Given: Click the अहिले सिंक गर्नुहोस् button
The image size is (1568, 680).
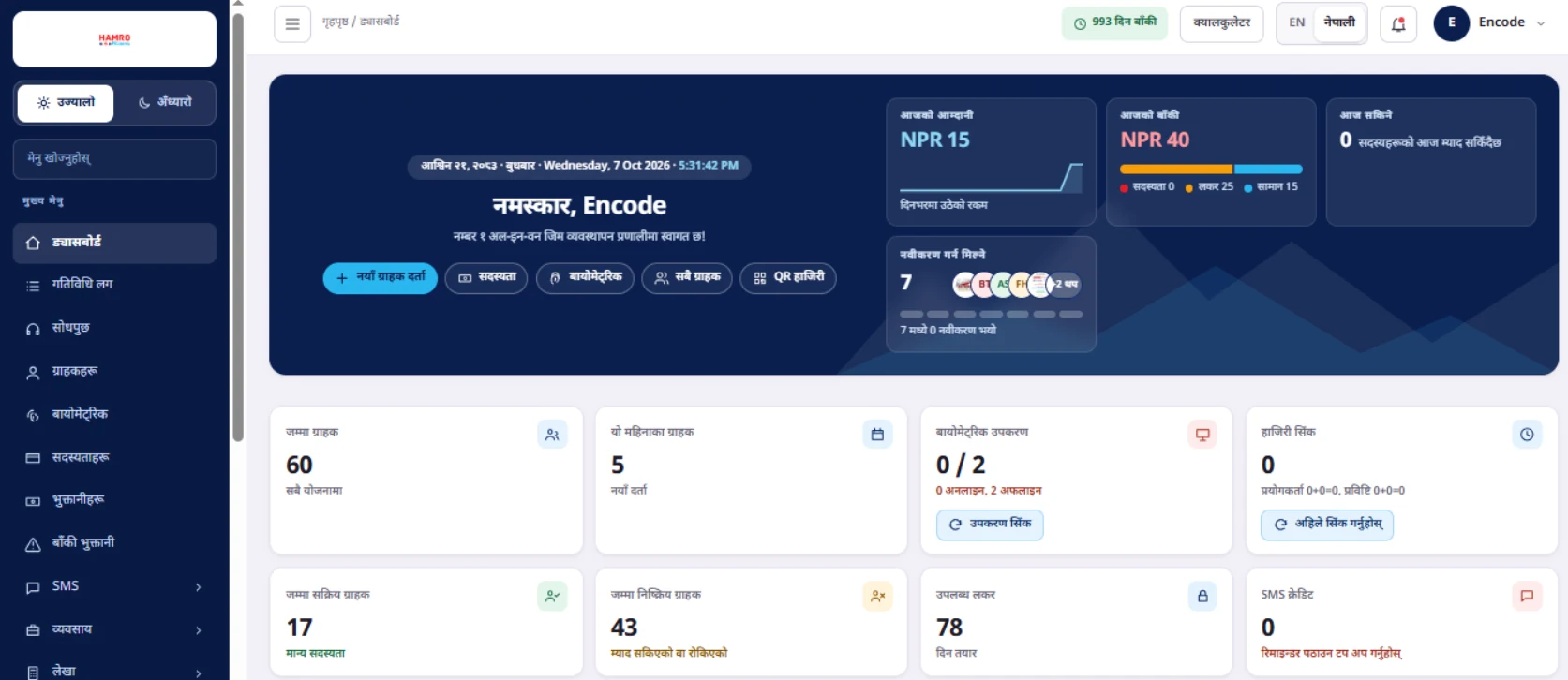Looking at the screenshot, I should point(1327,525).
